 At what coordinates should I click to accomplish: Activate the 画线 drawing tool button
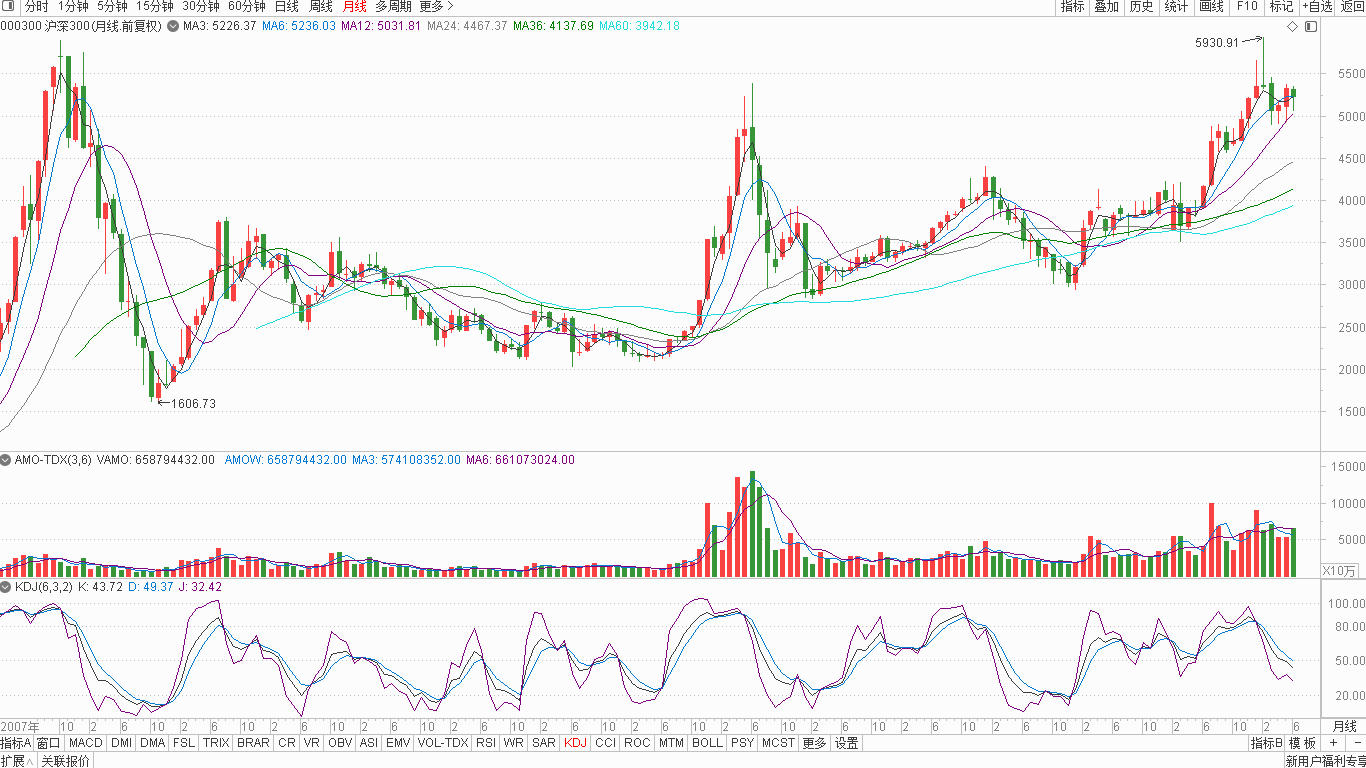pyautogui.click(x=1211, y=6)
